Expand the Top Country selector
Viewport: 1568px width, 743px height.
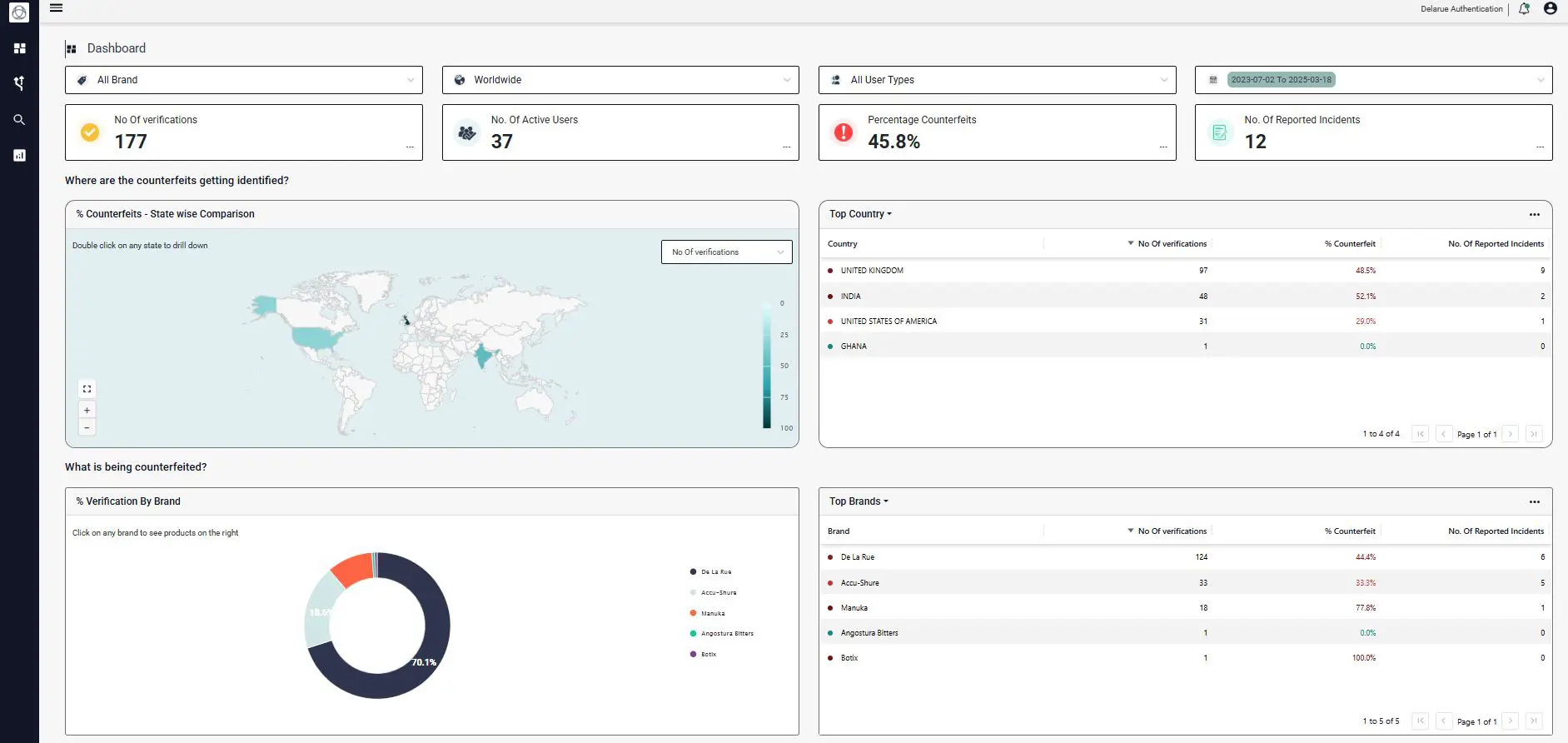coord(860,214)
